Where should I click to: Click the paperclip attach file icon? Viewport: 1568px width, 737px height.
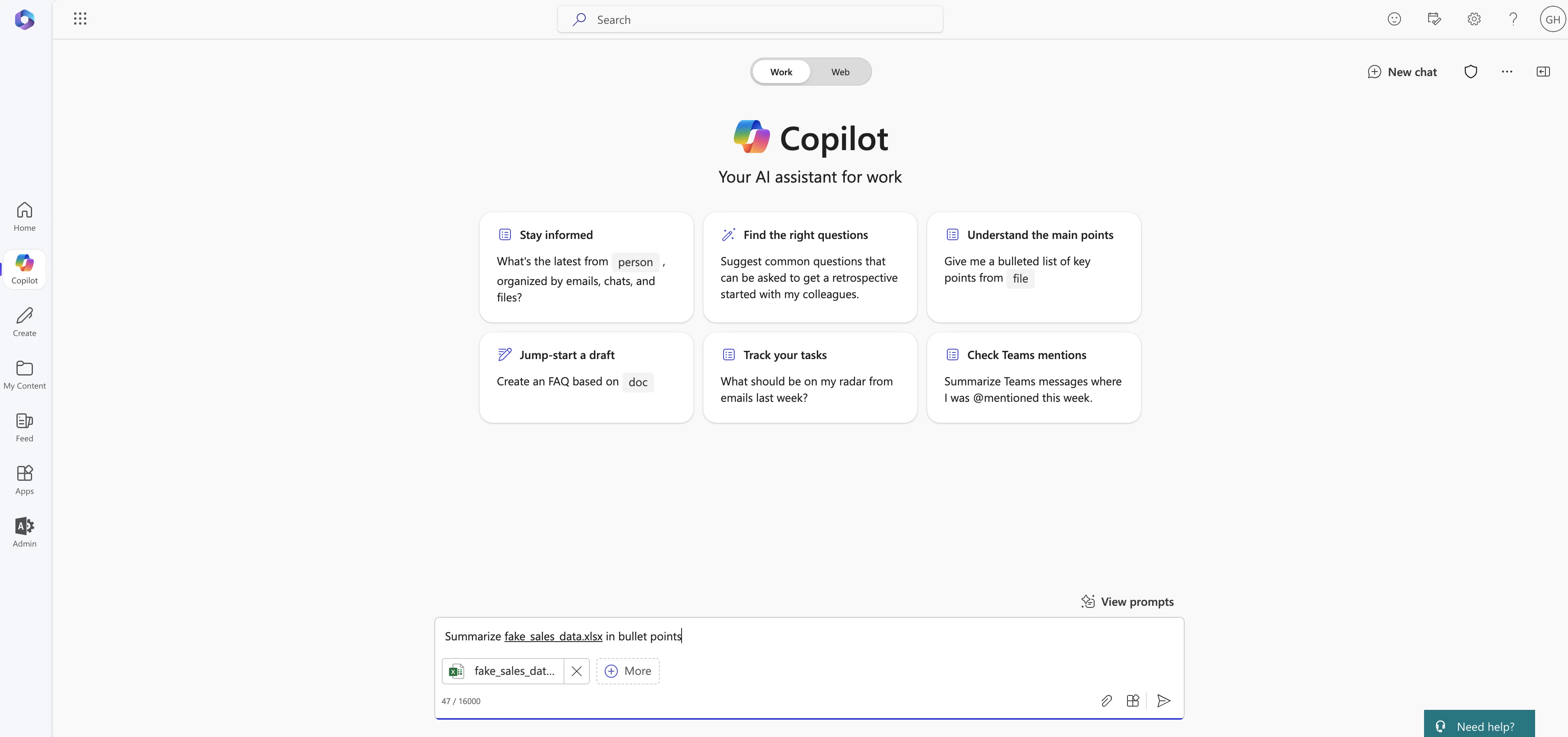click(1106, 700)
